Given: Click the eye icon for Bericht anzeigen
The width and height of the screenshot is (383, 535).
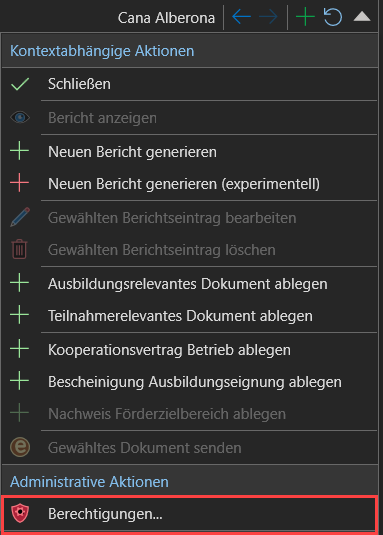Looking at the screenshot, I should (x=20, y=118).
